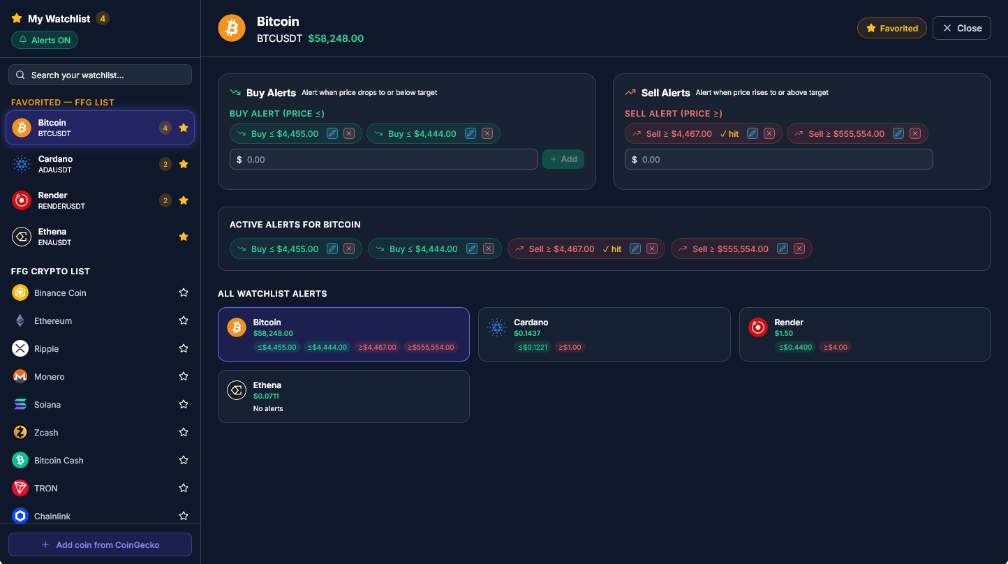
Task: Unfavorite Render using its sidebar star
Action: (183, 201)
